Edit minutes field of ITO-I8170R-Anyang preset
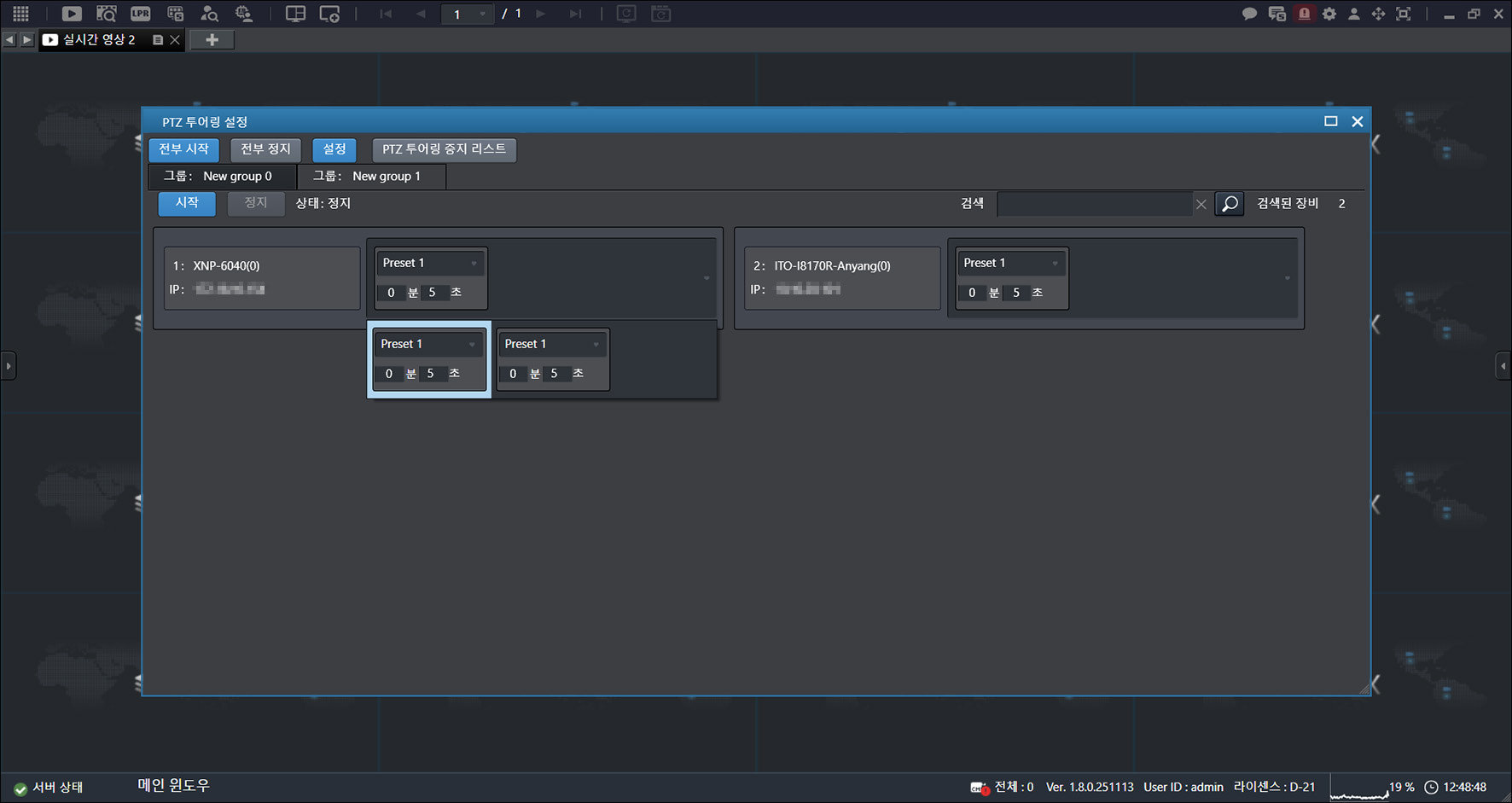Screen dimensions: 1512x803 pos(972,293)
